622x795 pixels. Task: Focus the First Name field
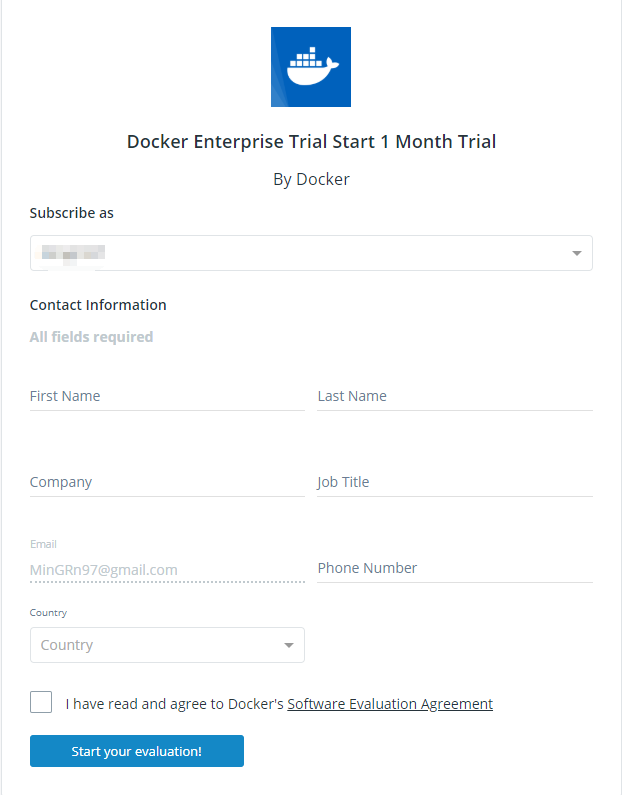coord(167,396)
